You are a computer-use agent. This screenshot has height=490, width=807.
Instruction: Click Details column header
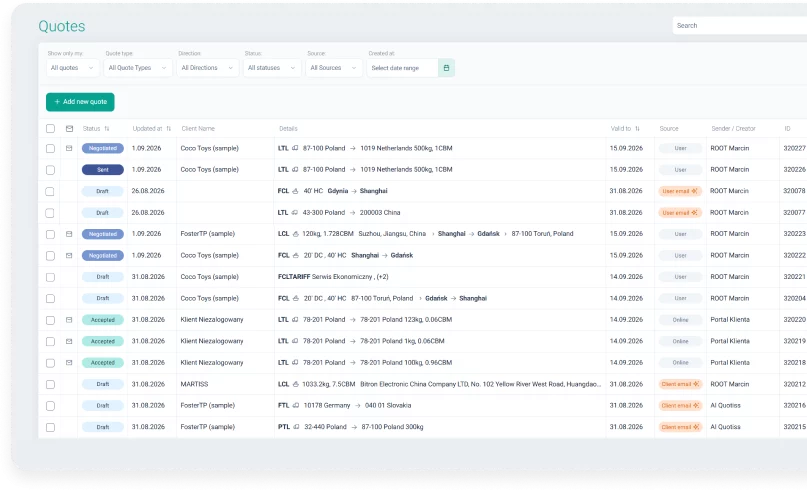click(x=288, y=129)
